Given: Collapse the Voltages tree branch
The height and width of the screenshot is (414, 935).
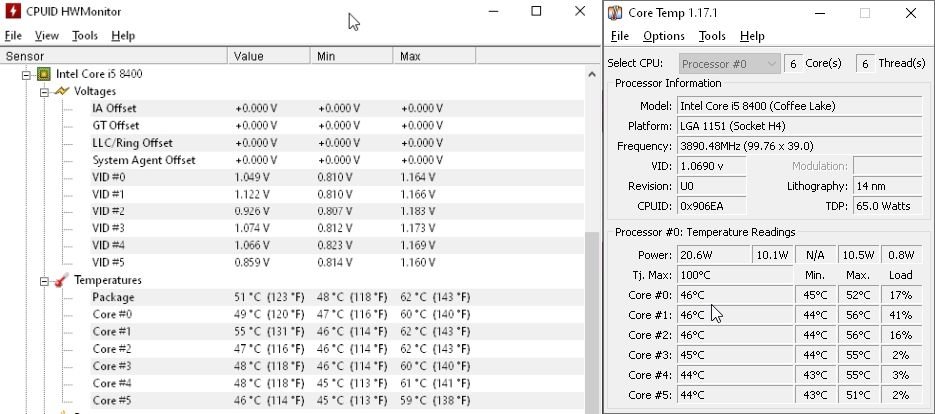Looking at the screenshot, I should (x=44, y=92).
